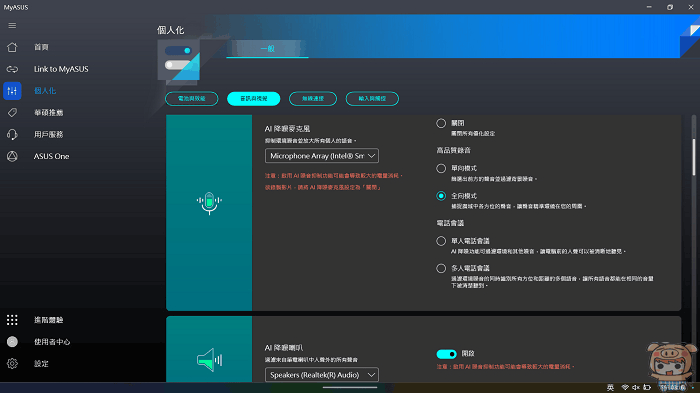
Task: Select the 全向模式 recording radio option
Action: (x=441, y=196)
